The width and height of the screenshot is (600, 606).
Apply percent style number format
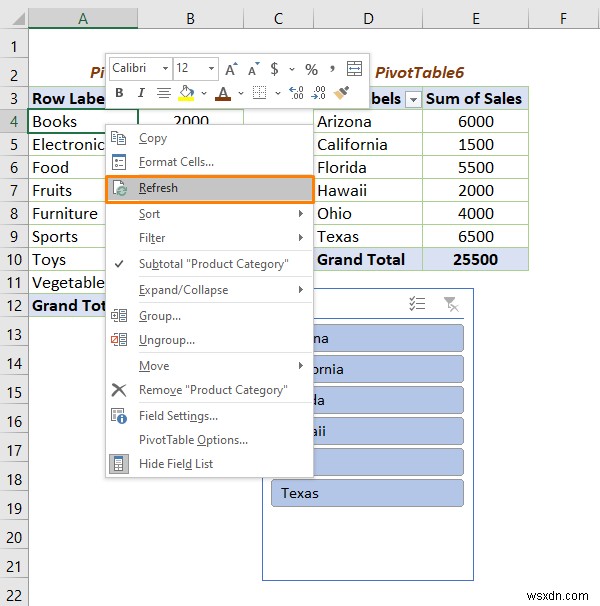[x=311, y=69]
